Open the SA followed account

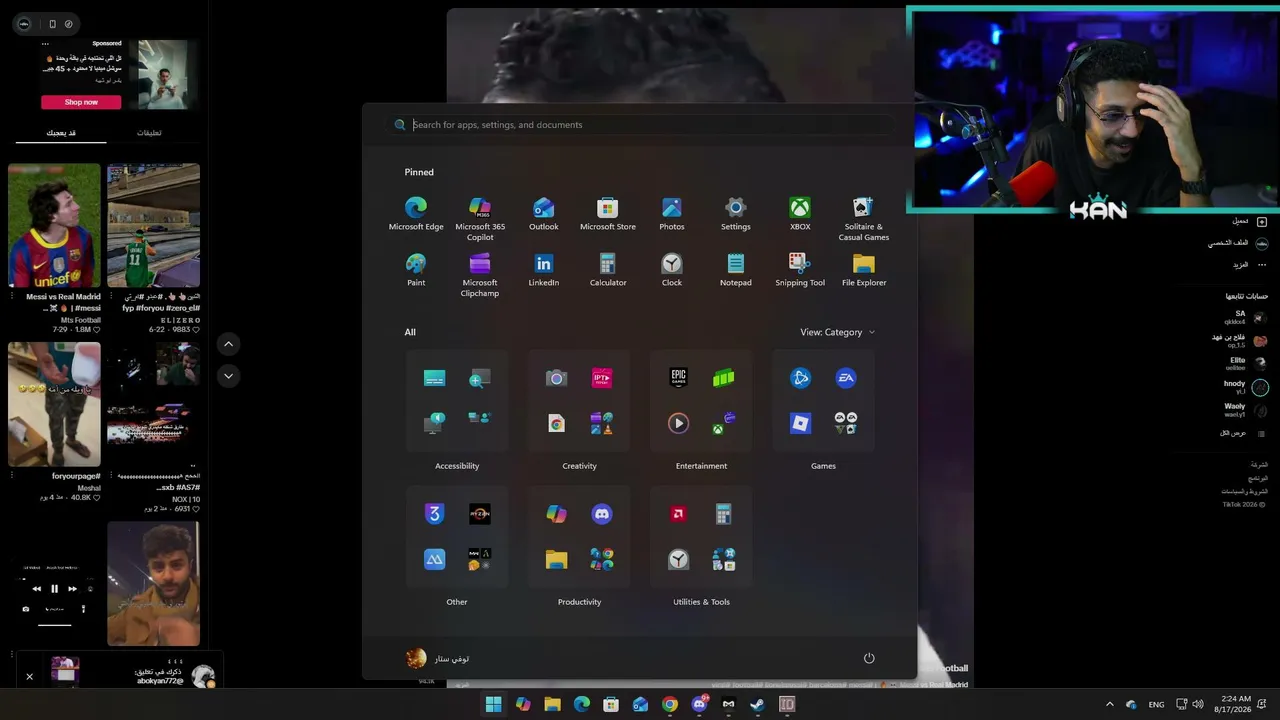click(x=1246, y=318)
